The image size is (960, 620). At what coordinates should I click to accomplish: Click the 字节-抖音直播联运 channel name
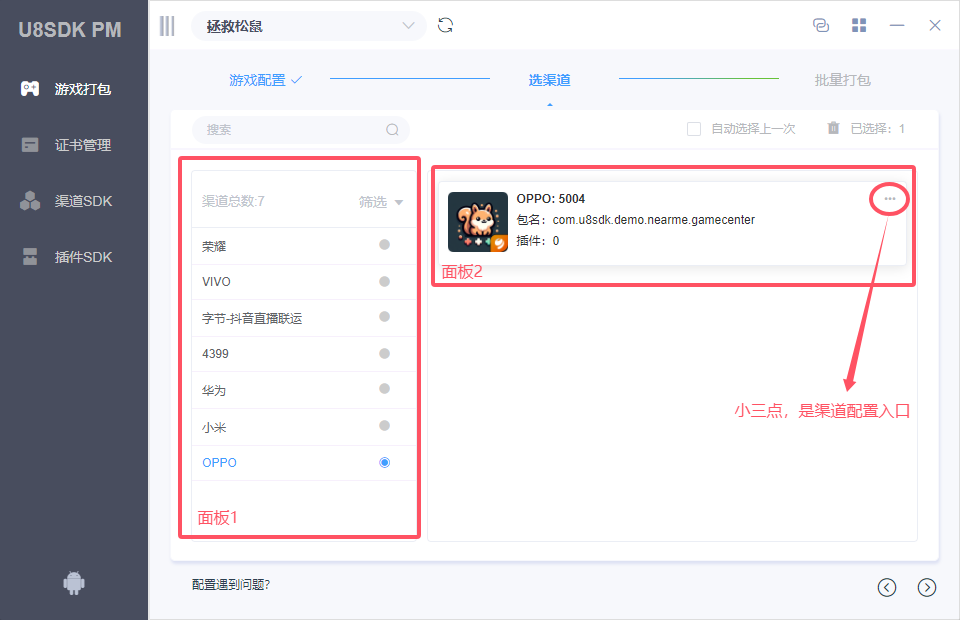tap(252, 318)
